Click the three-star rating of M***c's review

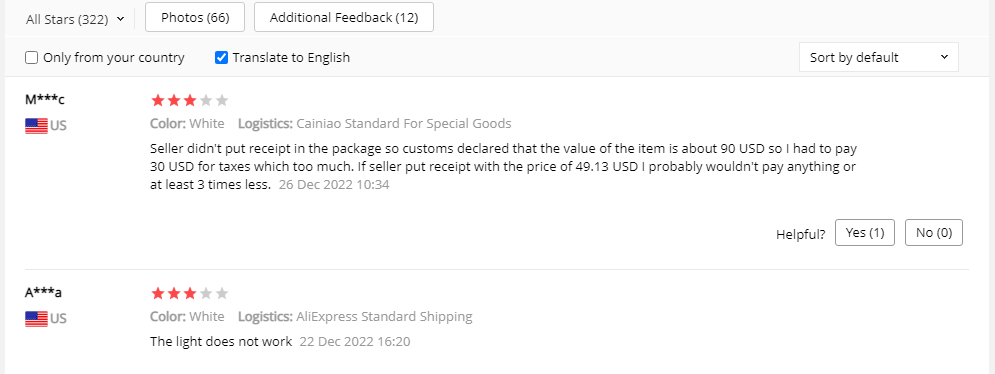pyautogui.click(x=189, y=100)
